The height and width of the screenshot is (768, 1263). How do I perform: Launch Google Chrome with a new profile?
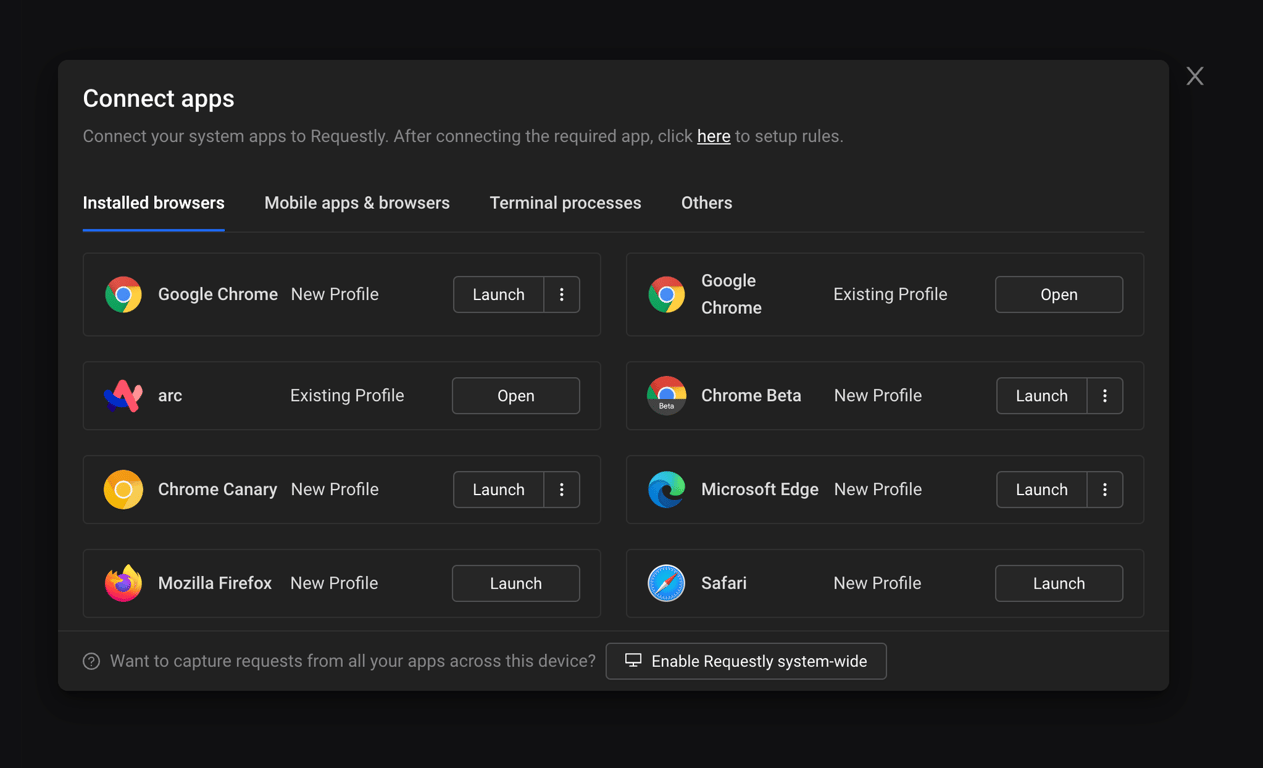pos(498,295)
